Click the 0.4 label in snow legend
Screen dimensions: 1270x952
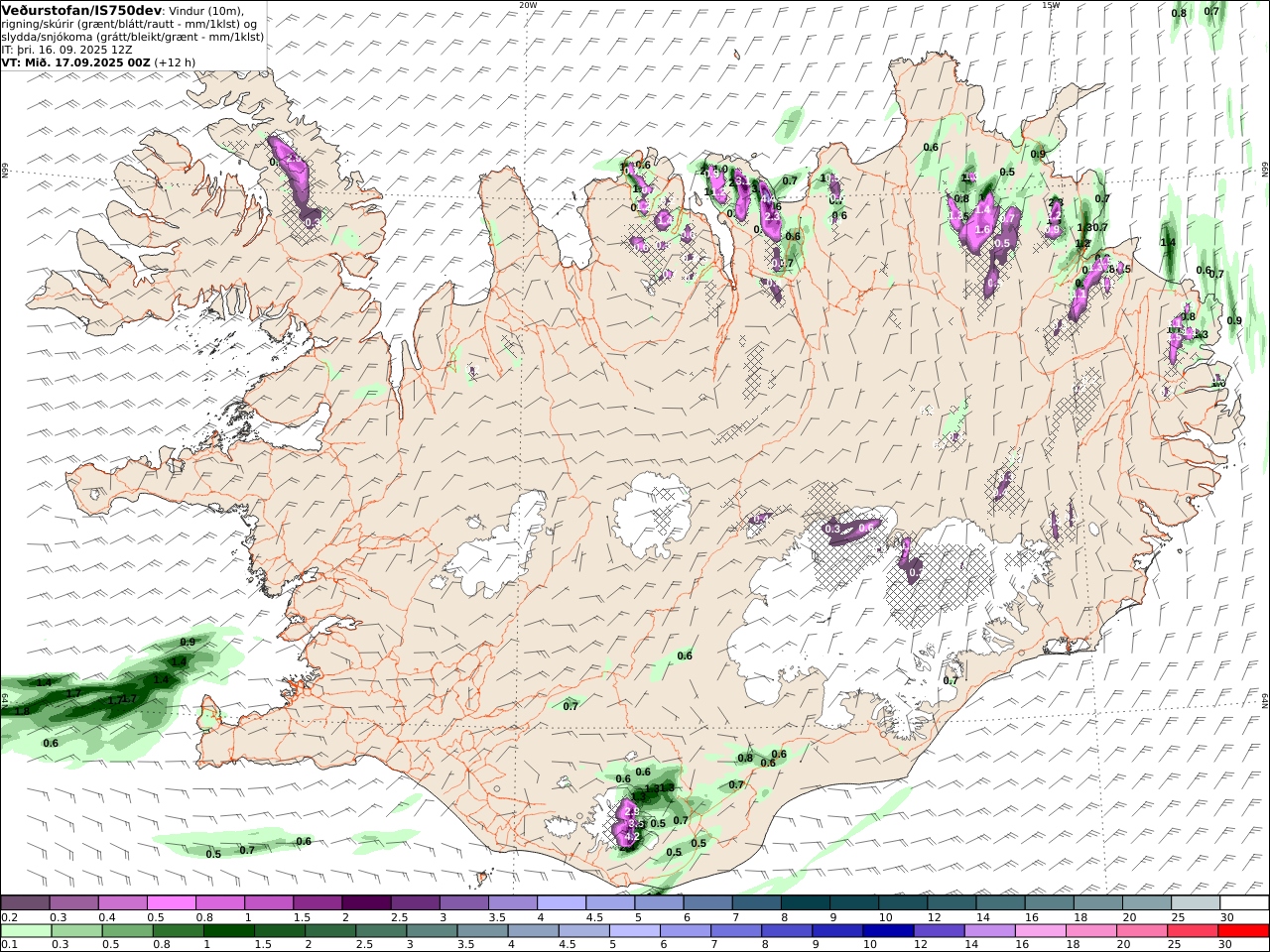pyautogui.click(x=106, y=917)
